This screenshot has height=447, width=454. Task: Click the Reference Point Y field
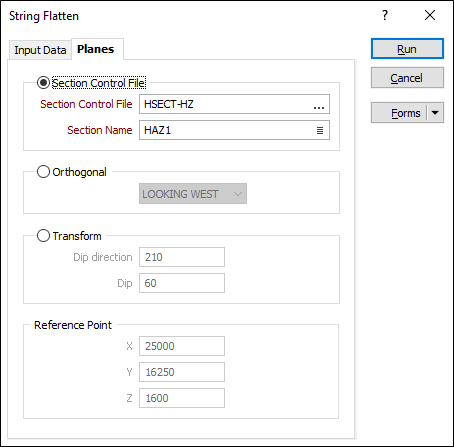[x=182, y=372]
